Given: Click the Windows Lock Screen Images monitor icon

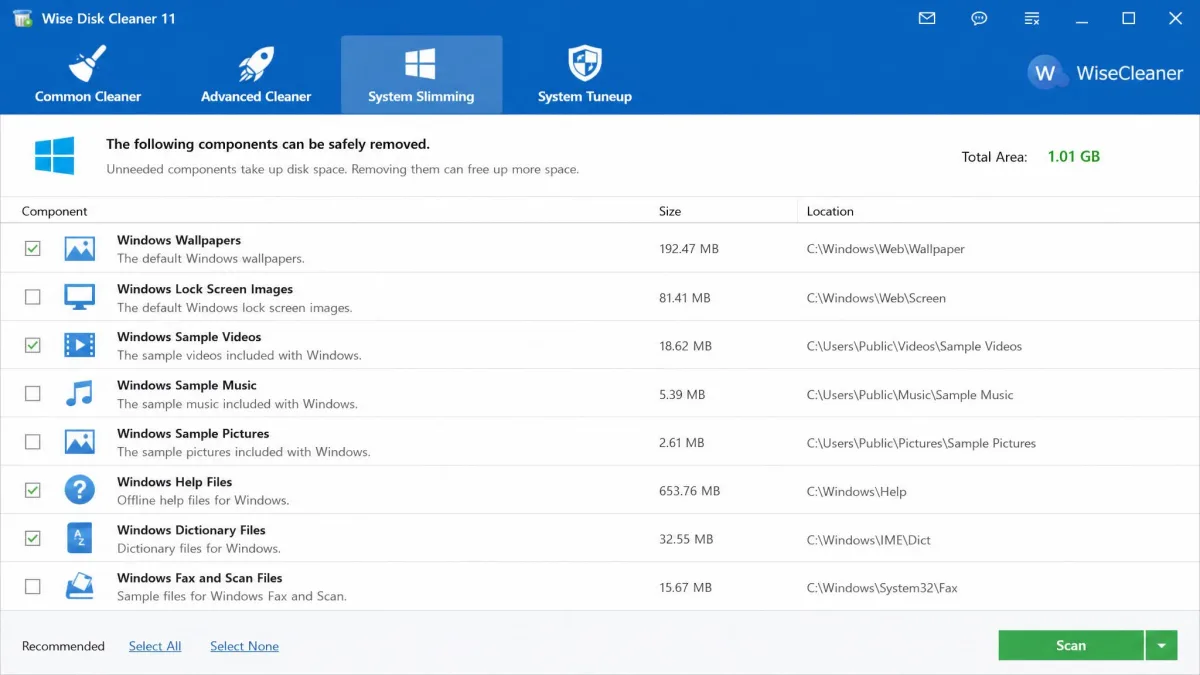Looking at the screenshot, I should [x=79, y=297].
